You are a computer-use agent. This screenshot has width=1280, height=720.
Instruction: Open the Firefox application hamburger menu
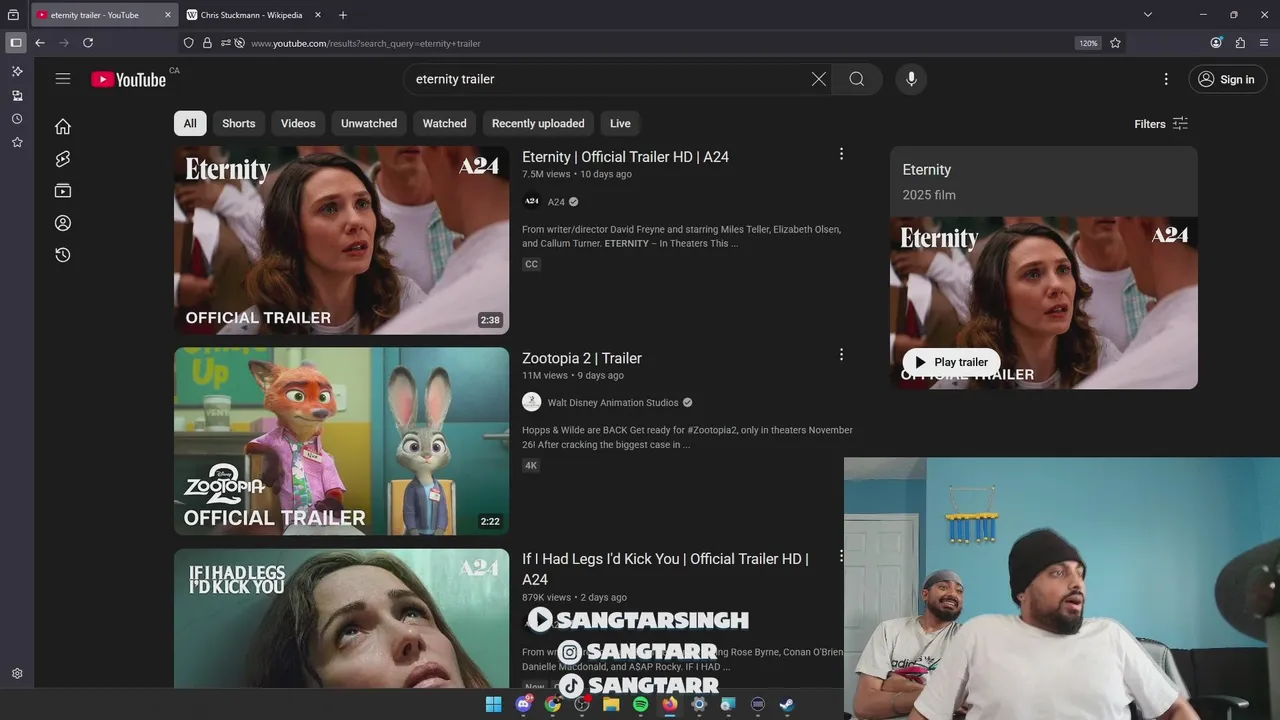pyautogui.click(x=1264, y=43)
